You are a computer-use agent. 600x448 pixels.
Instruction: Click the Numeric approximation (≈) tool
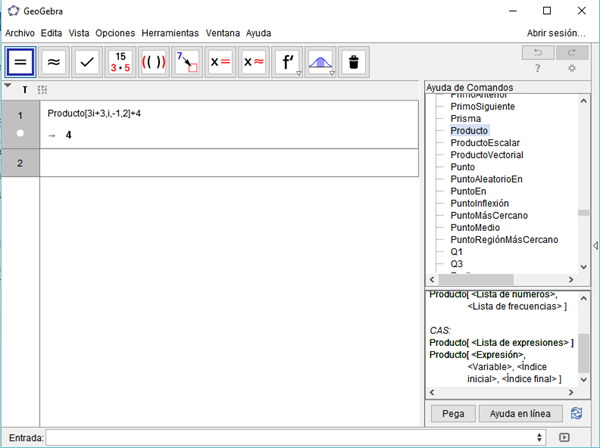coord(54,62)
